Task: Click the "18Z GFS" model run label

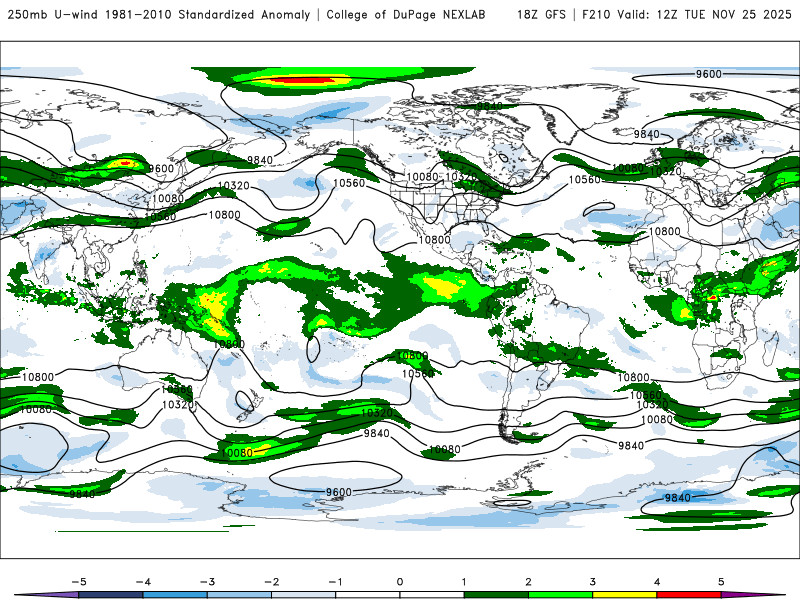Action: (x=541, y=15)
